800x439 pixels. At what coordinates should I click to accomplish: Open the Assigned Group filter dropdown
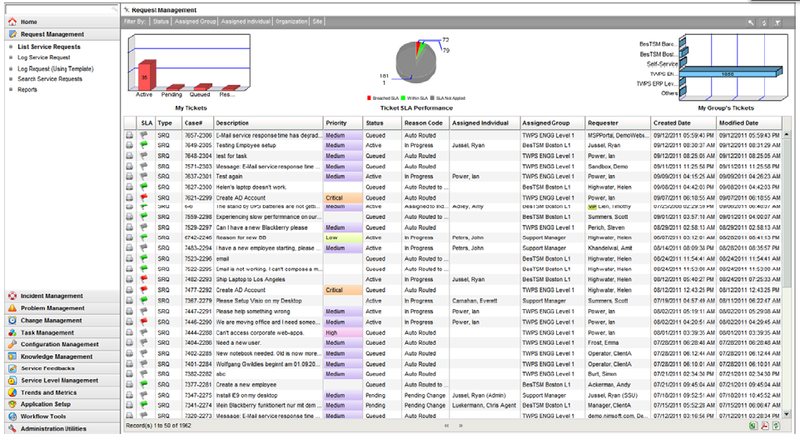(195, 21)
